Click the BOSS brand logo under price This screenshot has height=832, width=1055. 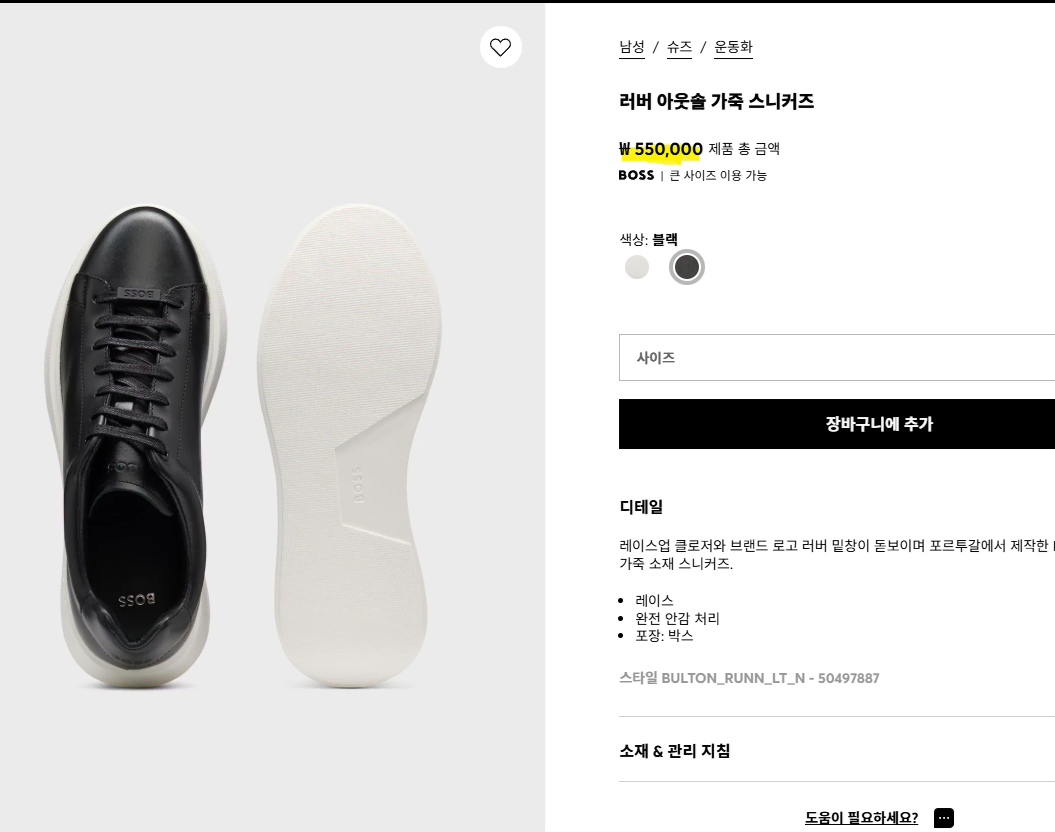click(636, 175)
